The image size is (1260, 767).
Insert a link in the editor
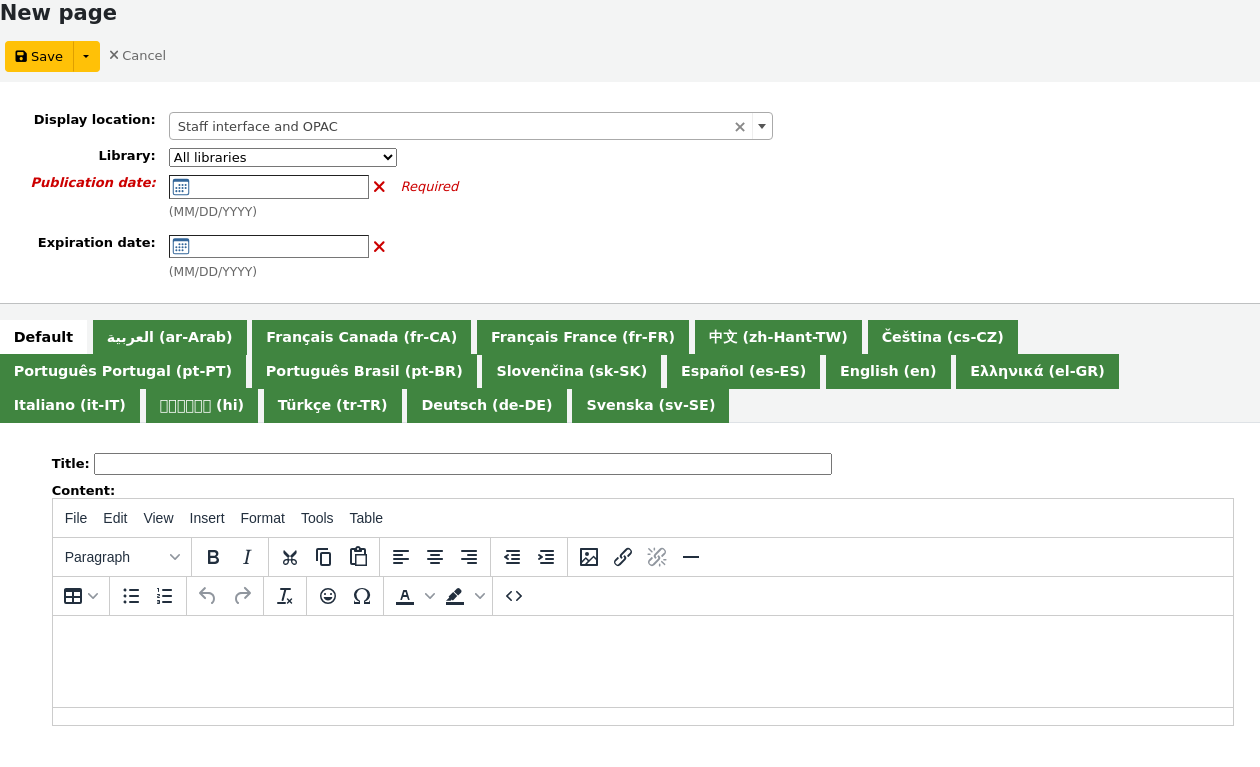tap(623, 557)
